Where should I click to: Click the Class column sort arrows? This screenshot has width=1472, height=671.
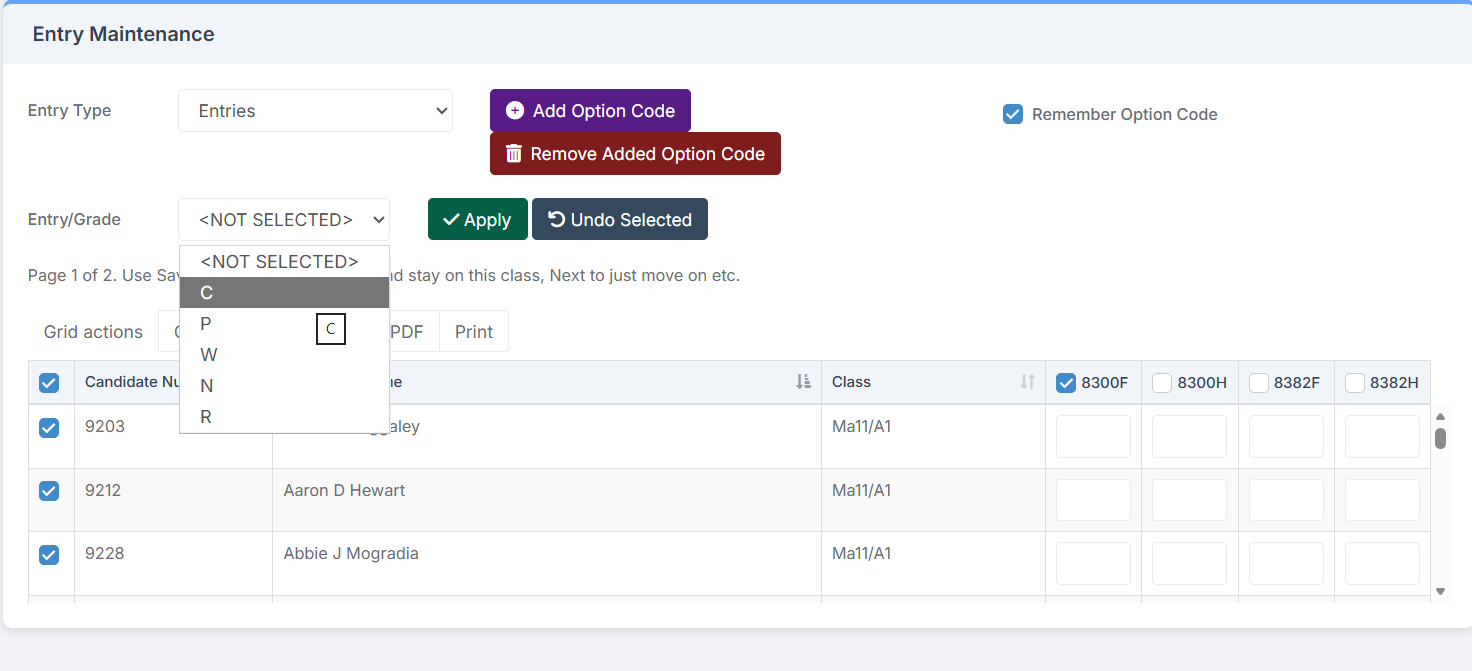1027,382
